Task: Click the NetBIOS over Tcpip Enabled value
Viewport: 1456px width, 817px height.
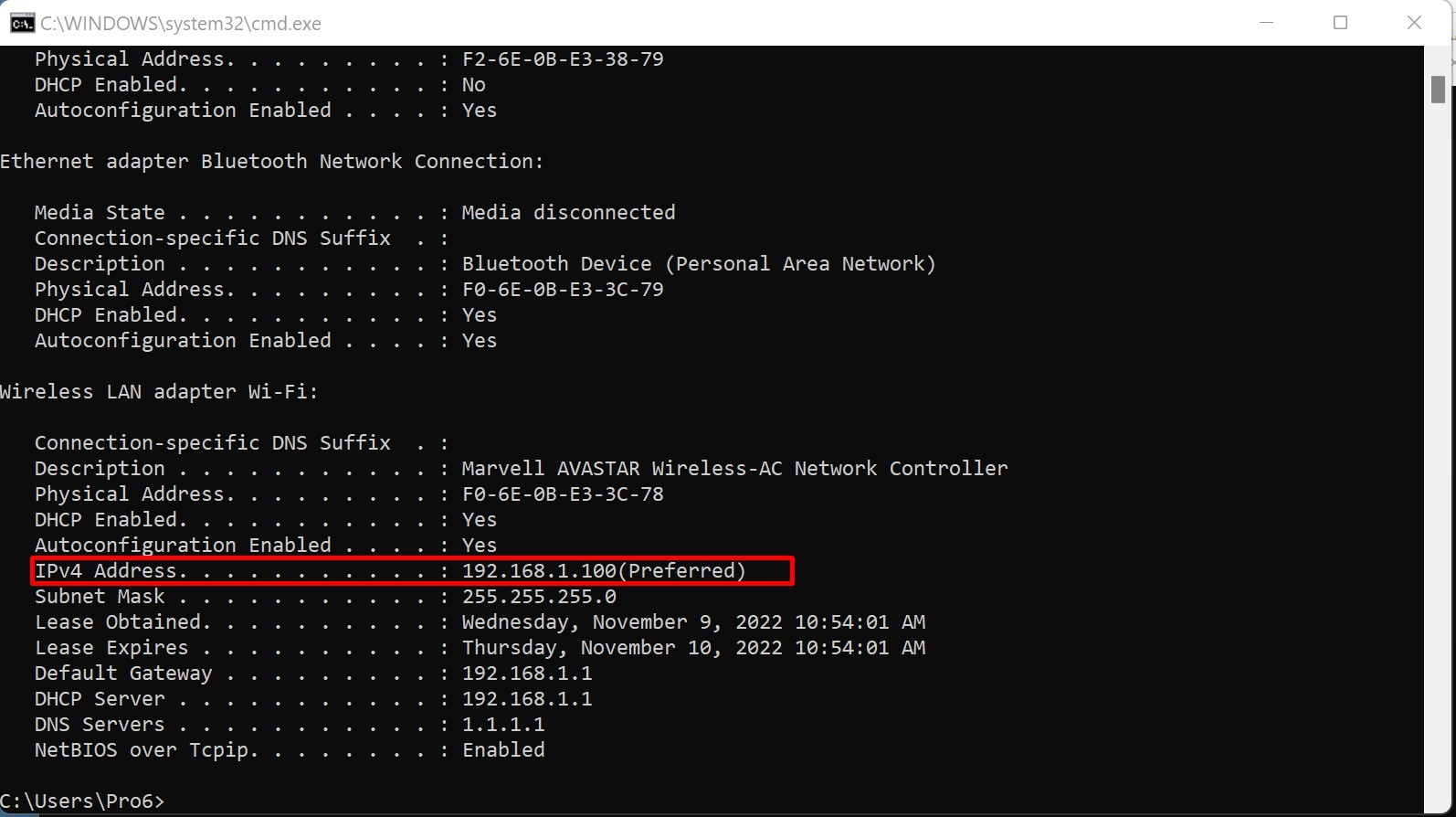Action: click(x=503, y=750)
